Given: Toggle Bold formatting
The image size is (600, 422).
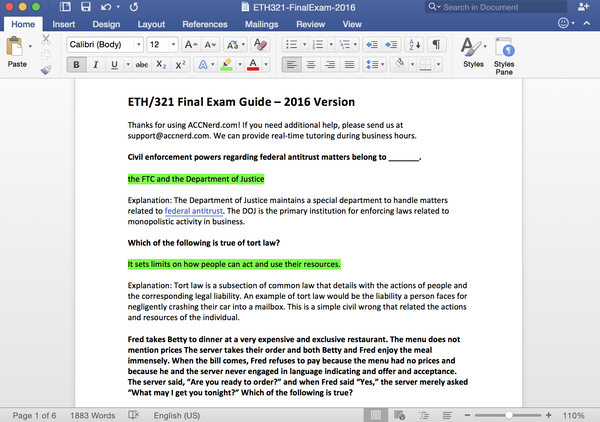Looking at the screenshot, I should (x=77, y=65).
